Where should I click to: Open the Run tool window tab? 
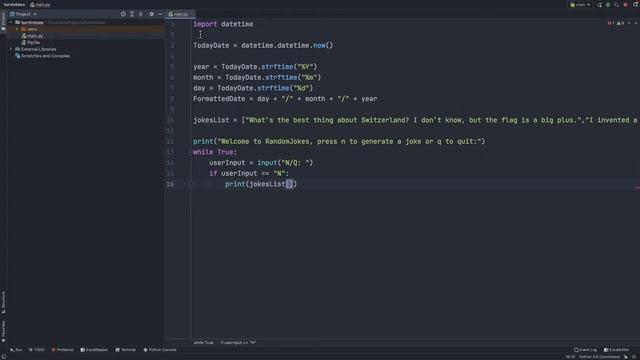click(16, 350)
